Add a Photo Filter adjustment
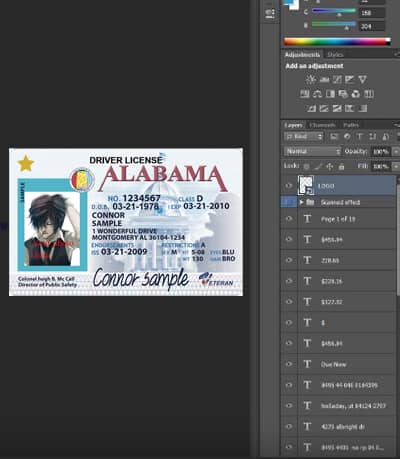Screen dimensions: 400x459 pos(343,94)
